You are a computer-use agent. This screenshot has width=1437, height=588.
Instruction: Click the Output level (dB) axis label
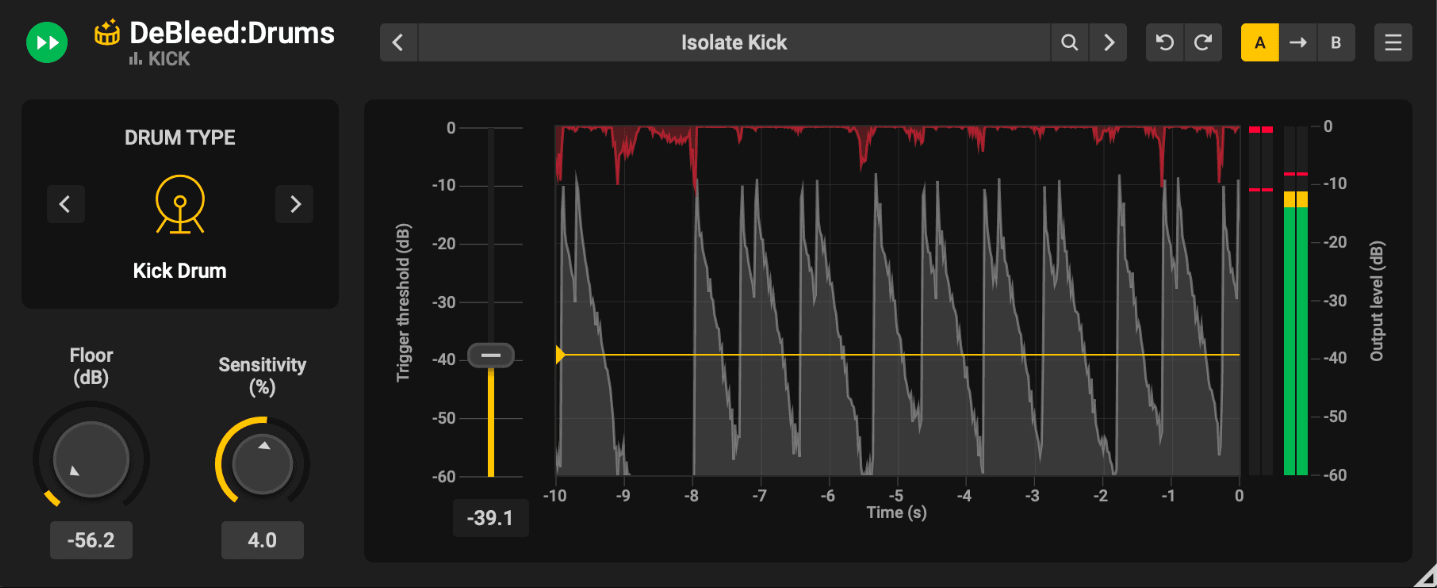click(x=1378, y=301)
